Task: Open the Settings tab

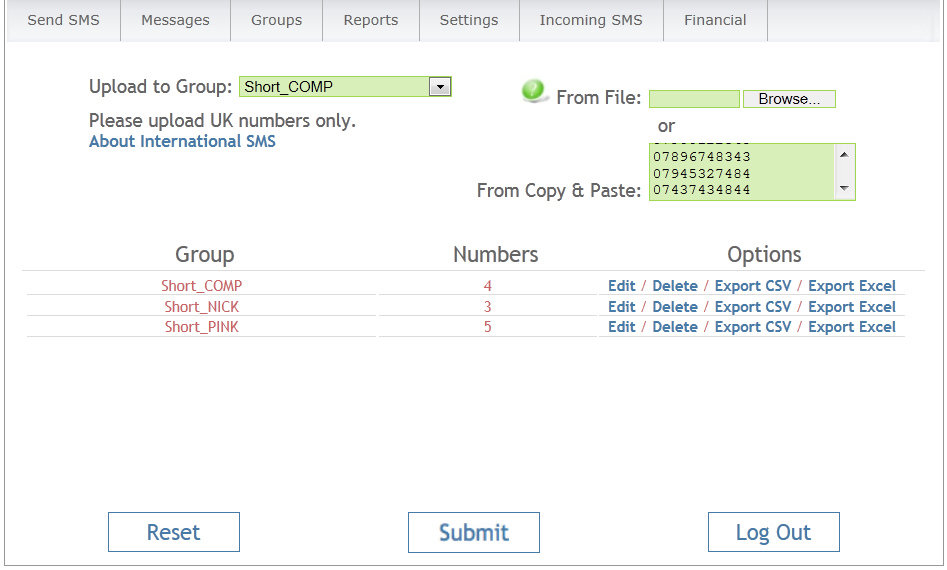Action: pyautogui.click(x=469, y=20)
